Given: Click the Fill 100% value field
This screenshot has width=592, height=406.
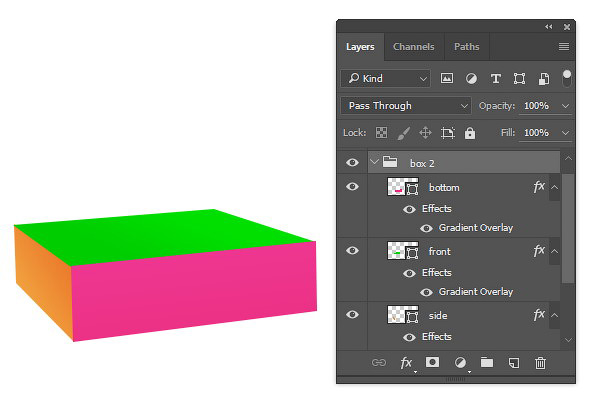Looking at the screenshot, I should tap(536, 133).
